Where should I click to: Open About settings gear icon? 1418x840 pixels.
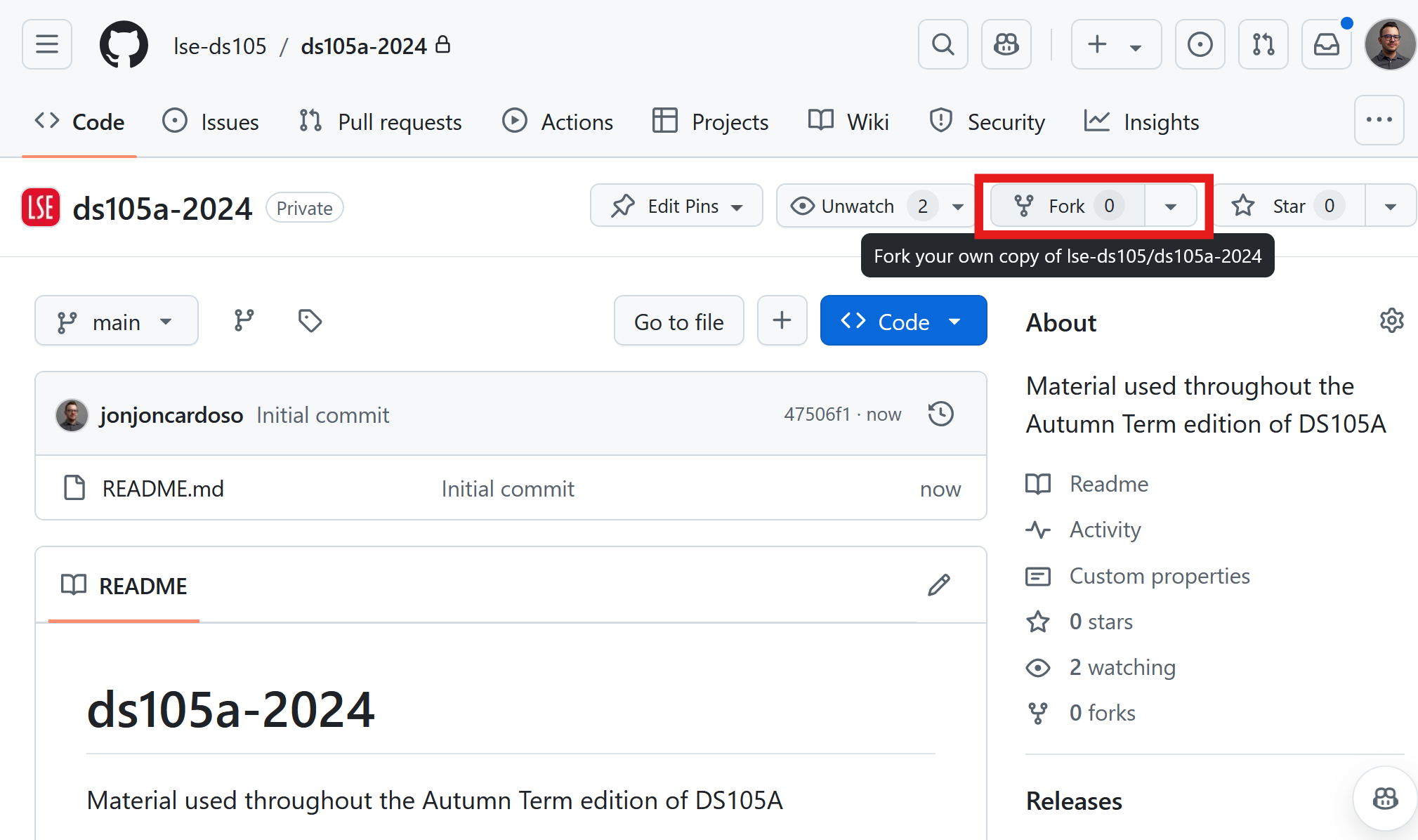[x=1391, y=321]
